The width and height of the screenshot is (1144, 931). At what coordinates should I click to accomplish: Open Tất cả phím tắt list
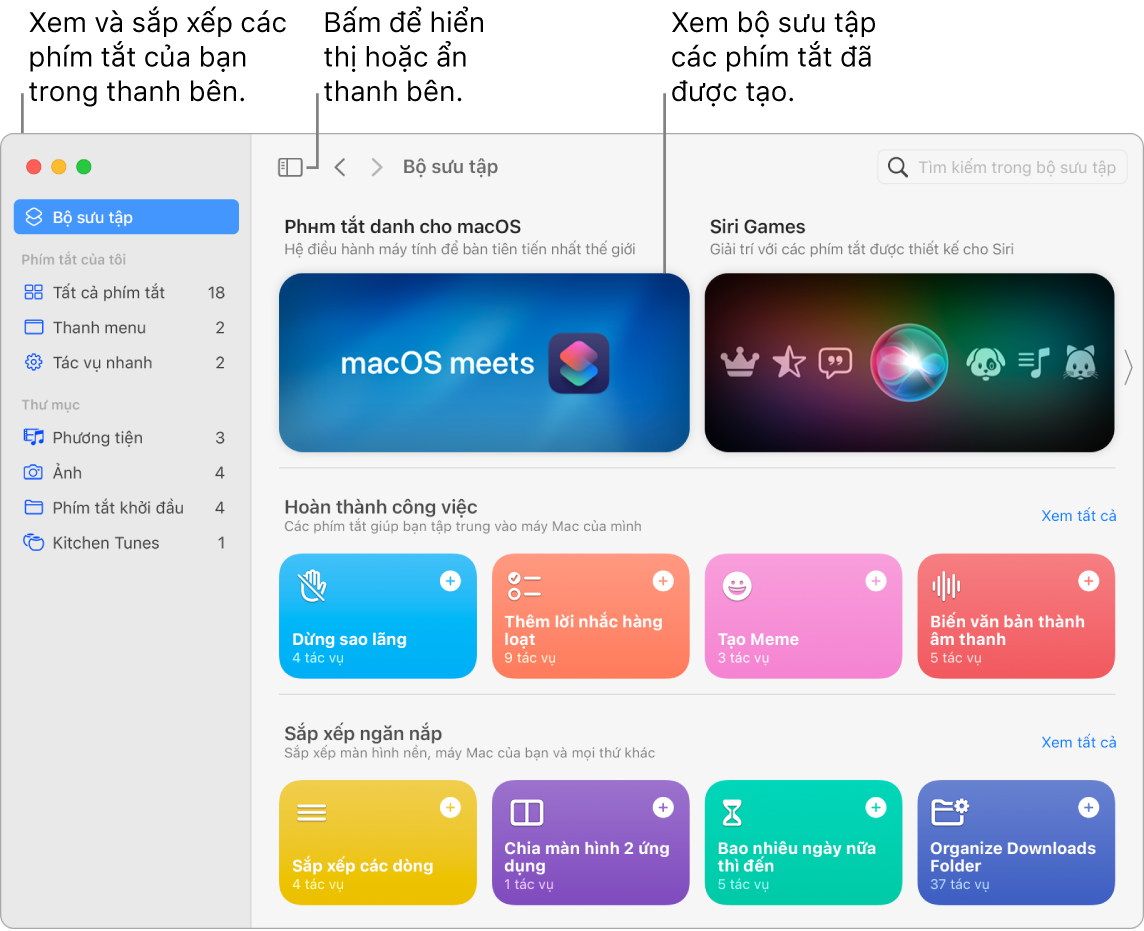tap(126, 293)
